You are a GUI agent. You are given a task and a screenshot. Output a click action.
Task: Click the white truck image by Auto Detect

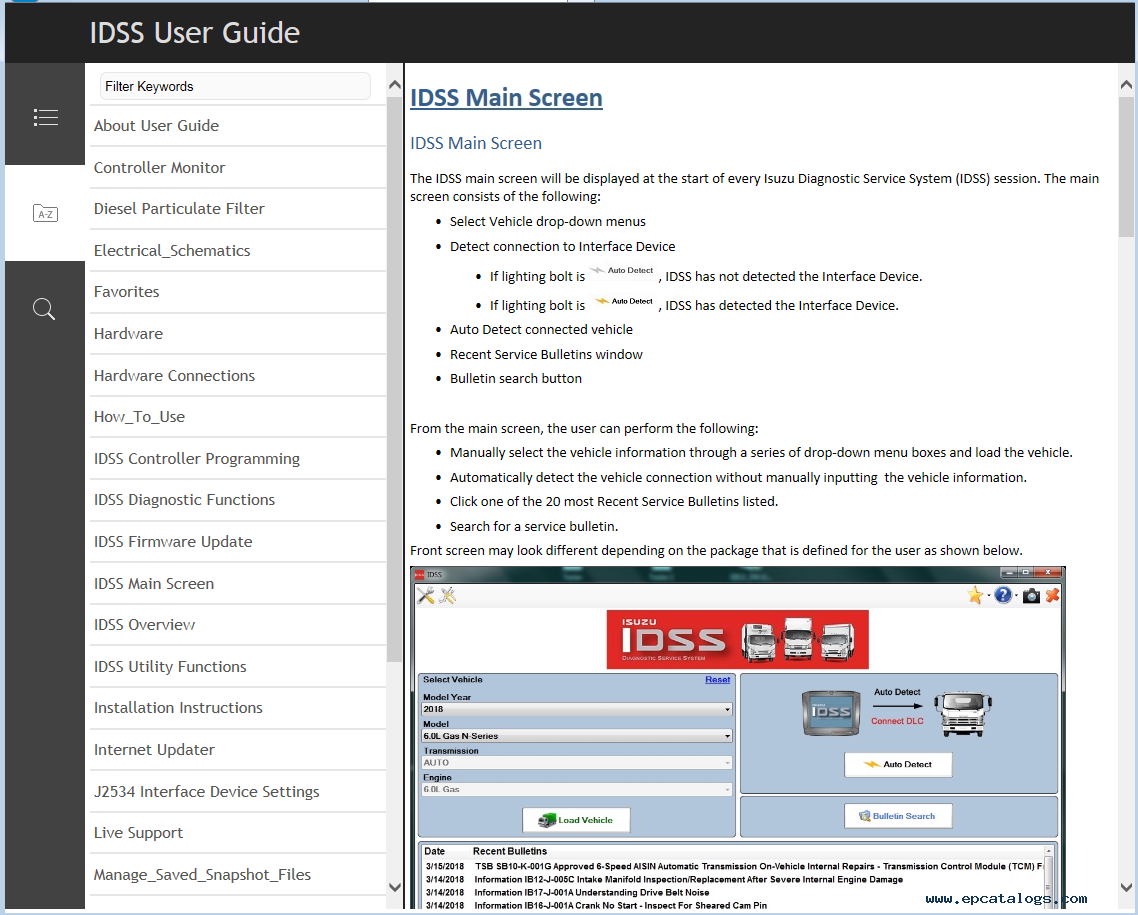(962, 714)
